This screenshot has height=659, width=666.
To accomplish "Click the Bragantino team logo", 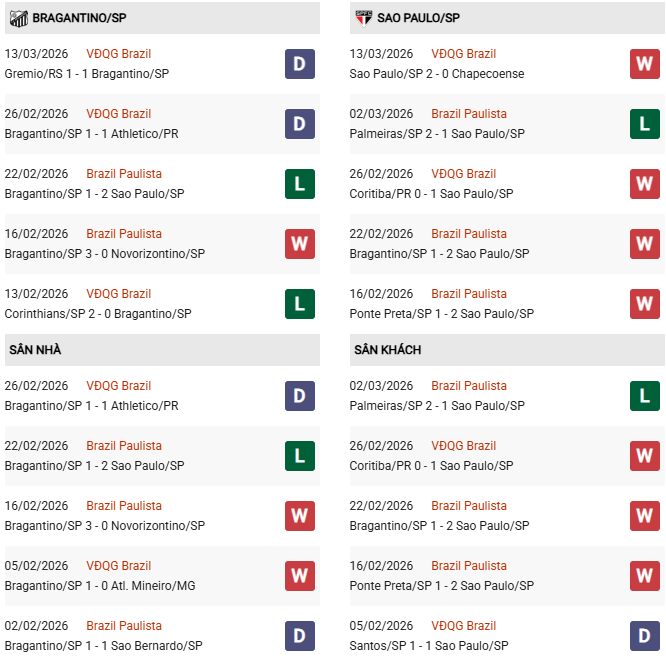I will coord(18,18).
